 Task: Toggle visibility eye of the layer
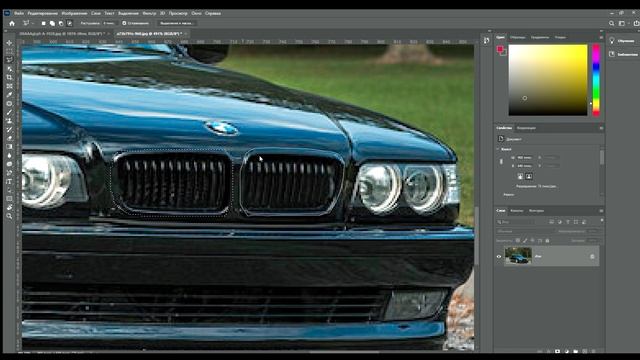[499, 256]
